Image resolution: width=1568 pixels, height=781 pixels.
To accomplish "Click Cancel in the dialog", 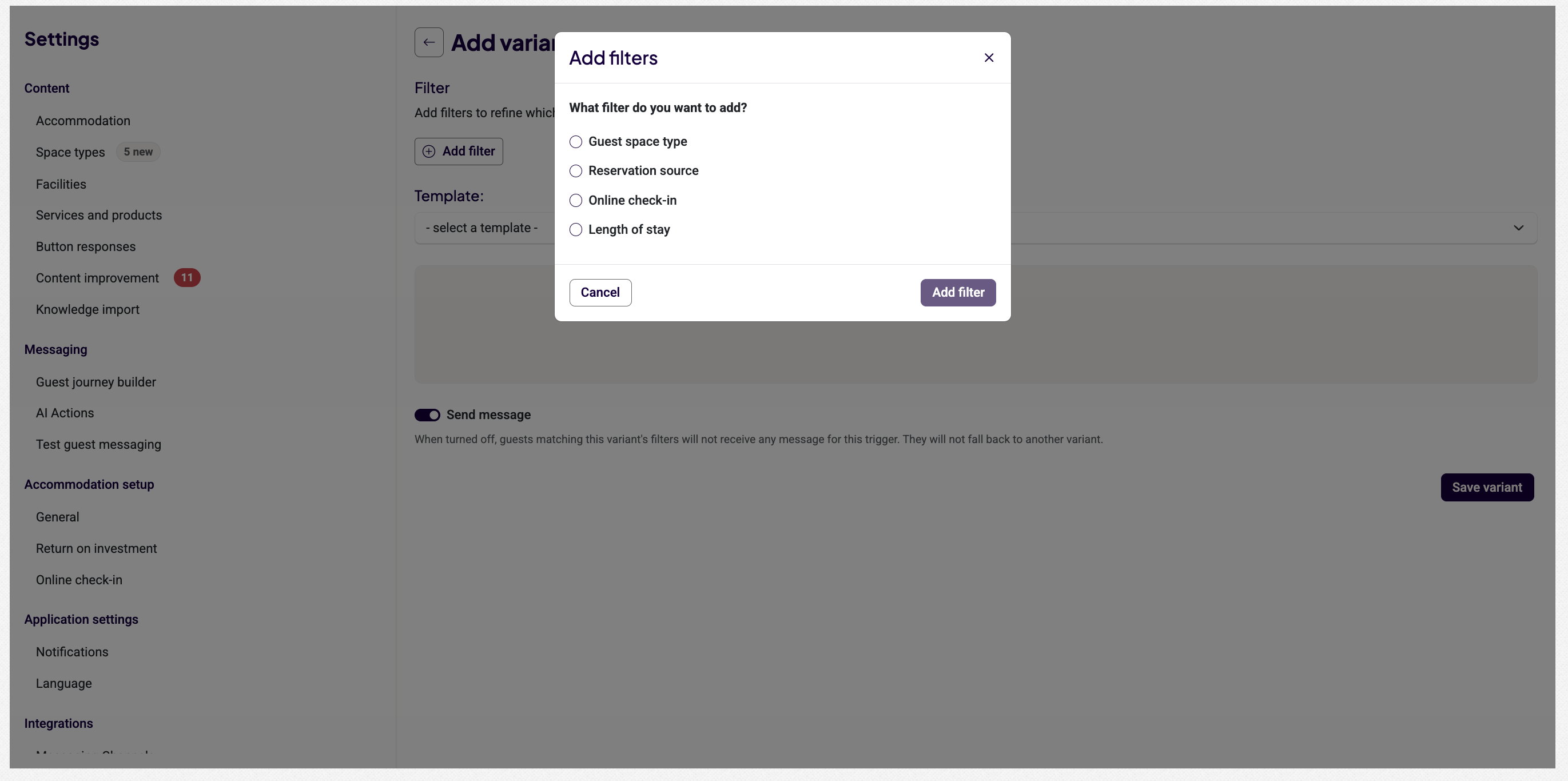I will (600, 293).
